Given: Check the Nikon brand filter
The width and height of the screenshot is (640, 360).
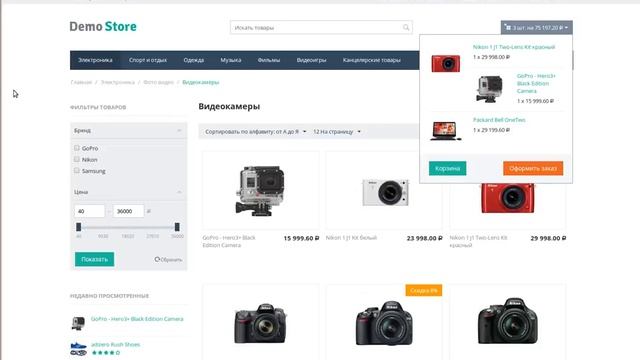Looking at the screenshot, I should [x=77, y=159].
